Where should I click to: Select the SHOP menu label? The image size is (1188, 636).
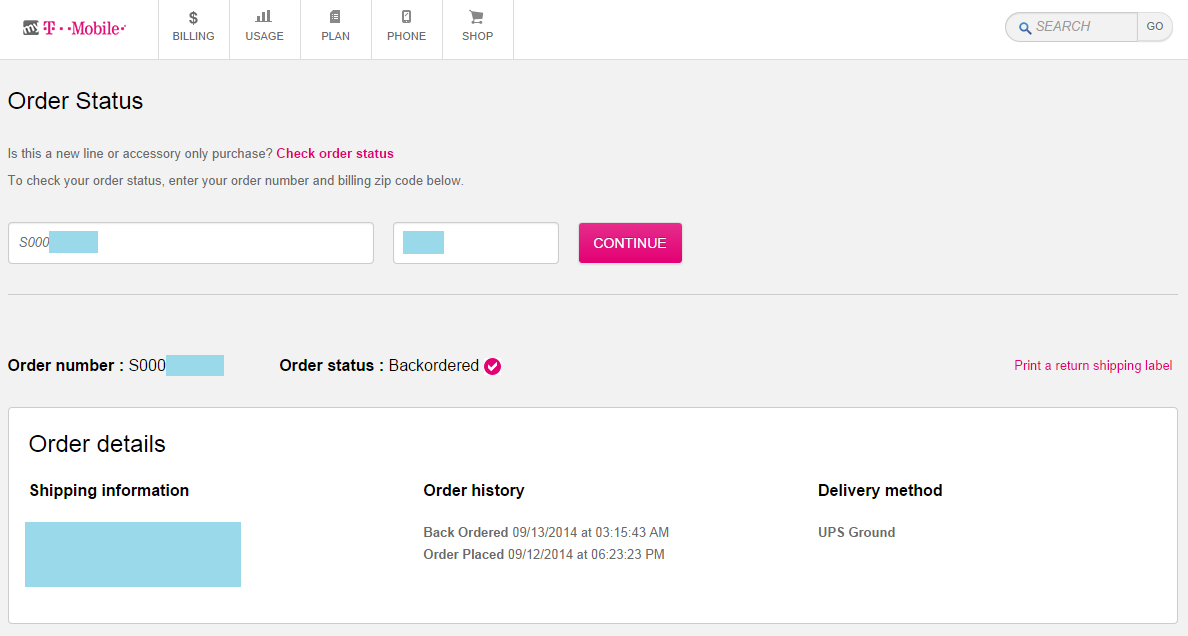click(x=477, y=36)
